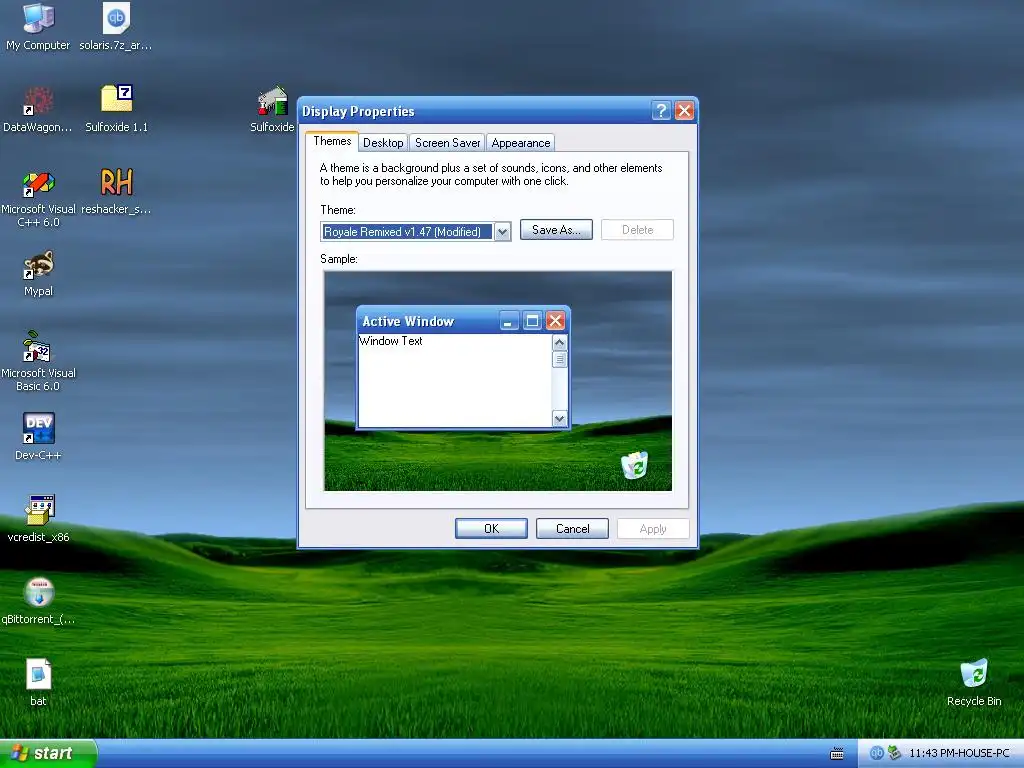Select the Dev-C++ shortcut icon

pos(38,436)
